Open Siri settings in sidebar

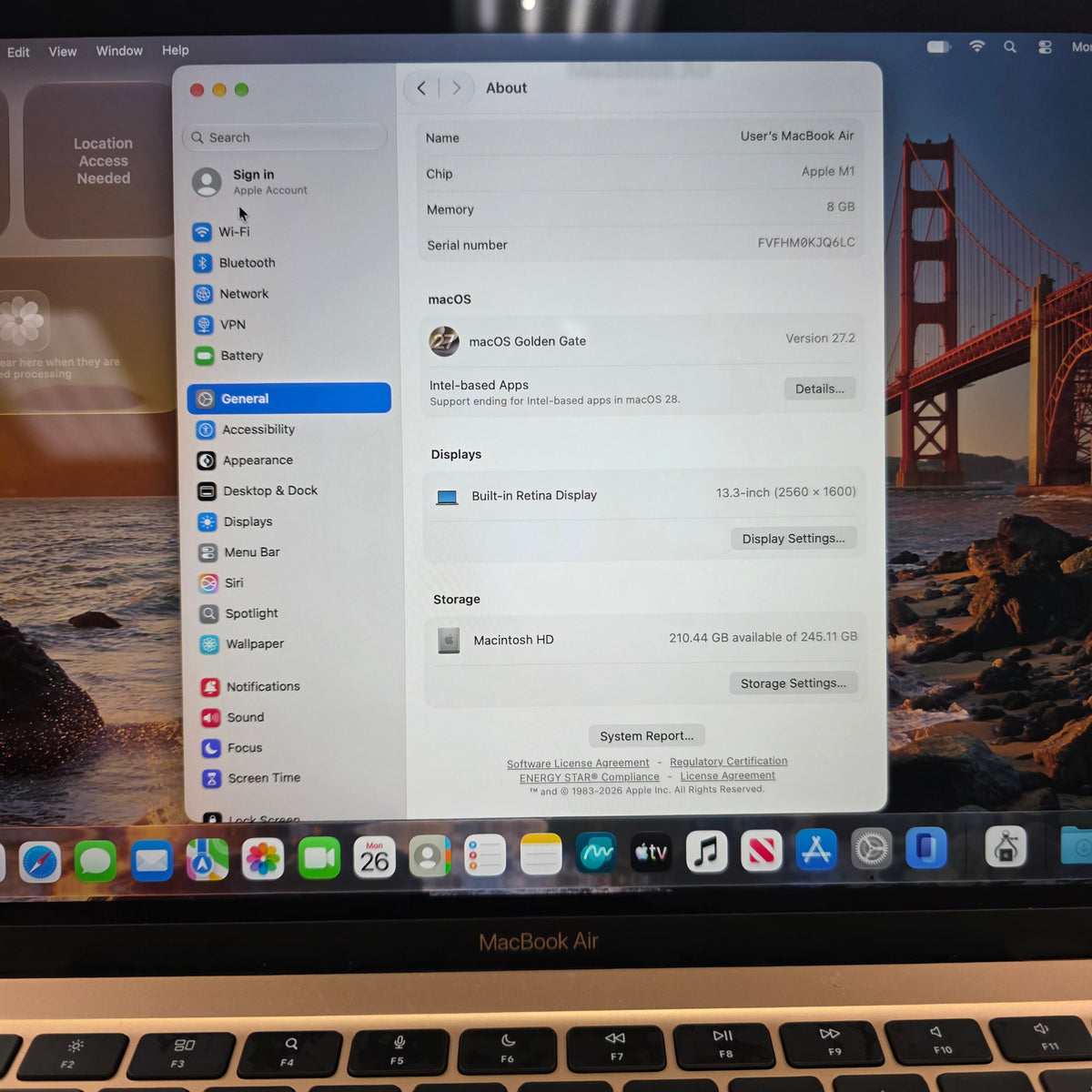coord(291,583)
